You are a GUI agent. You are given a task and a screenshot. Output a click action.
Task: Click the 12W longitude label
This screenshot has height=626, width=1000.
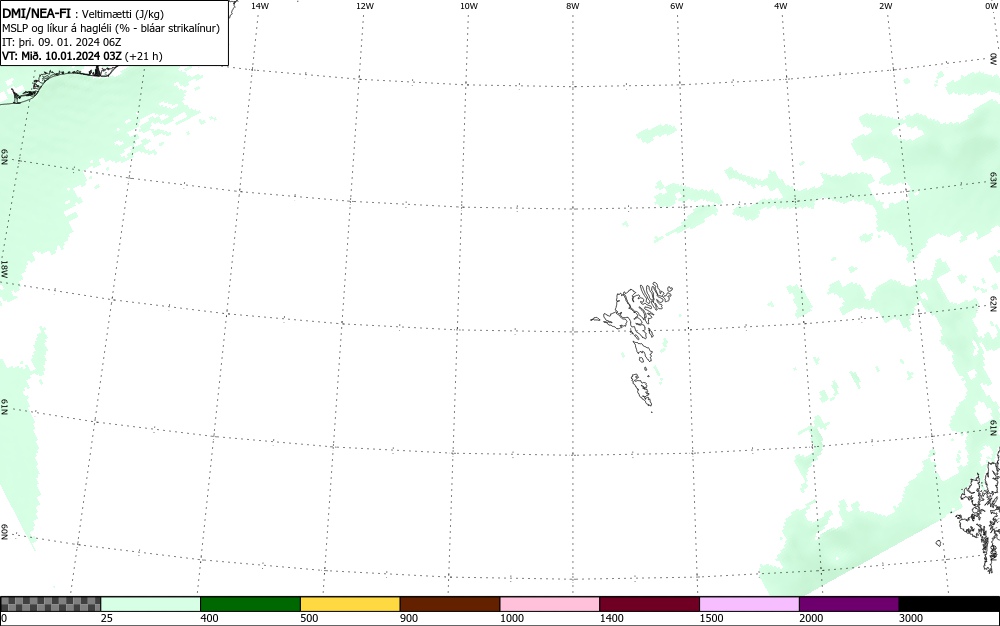365,6
